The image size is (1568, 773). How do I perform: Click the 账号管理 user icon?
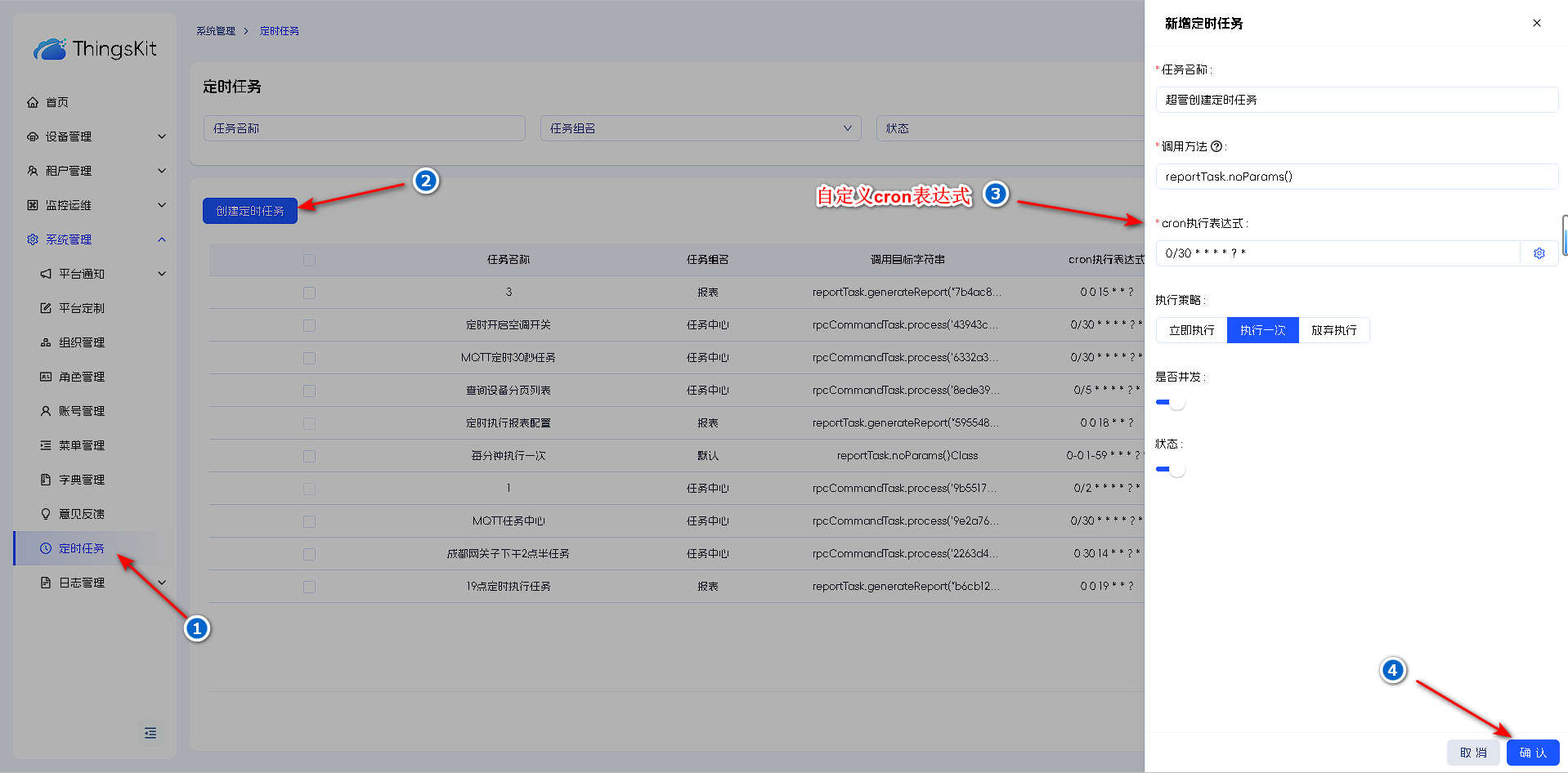click(x=46, y=411)
